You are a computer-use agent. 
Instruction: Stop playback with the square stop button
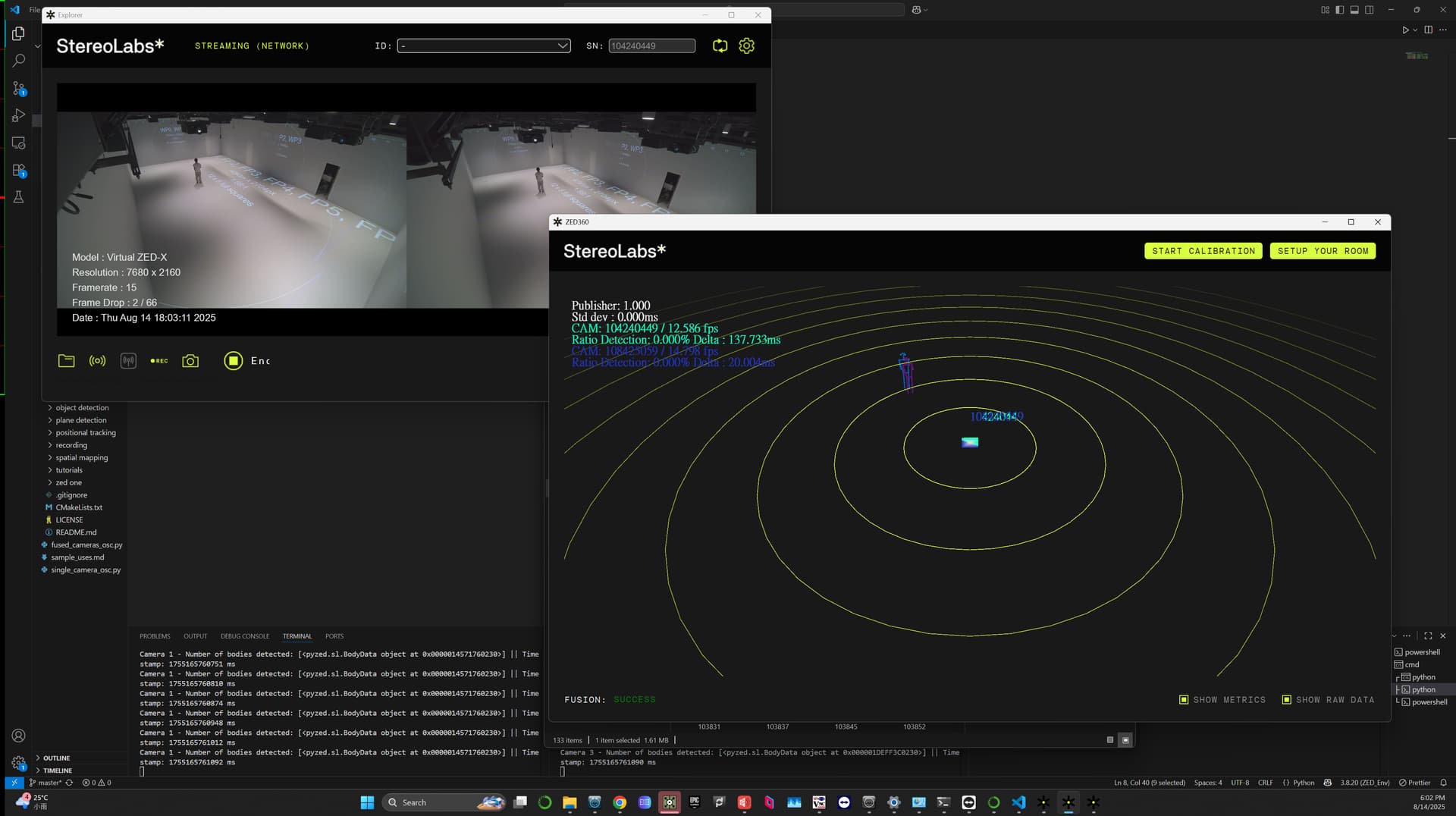click(x=233, y=361)
